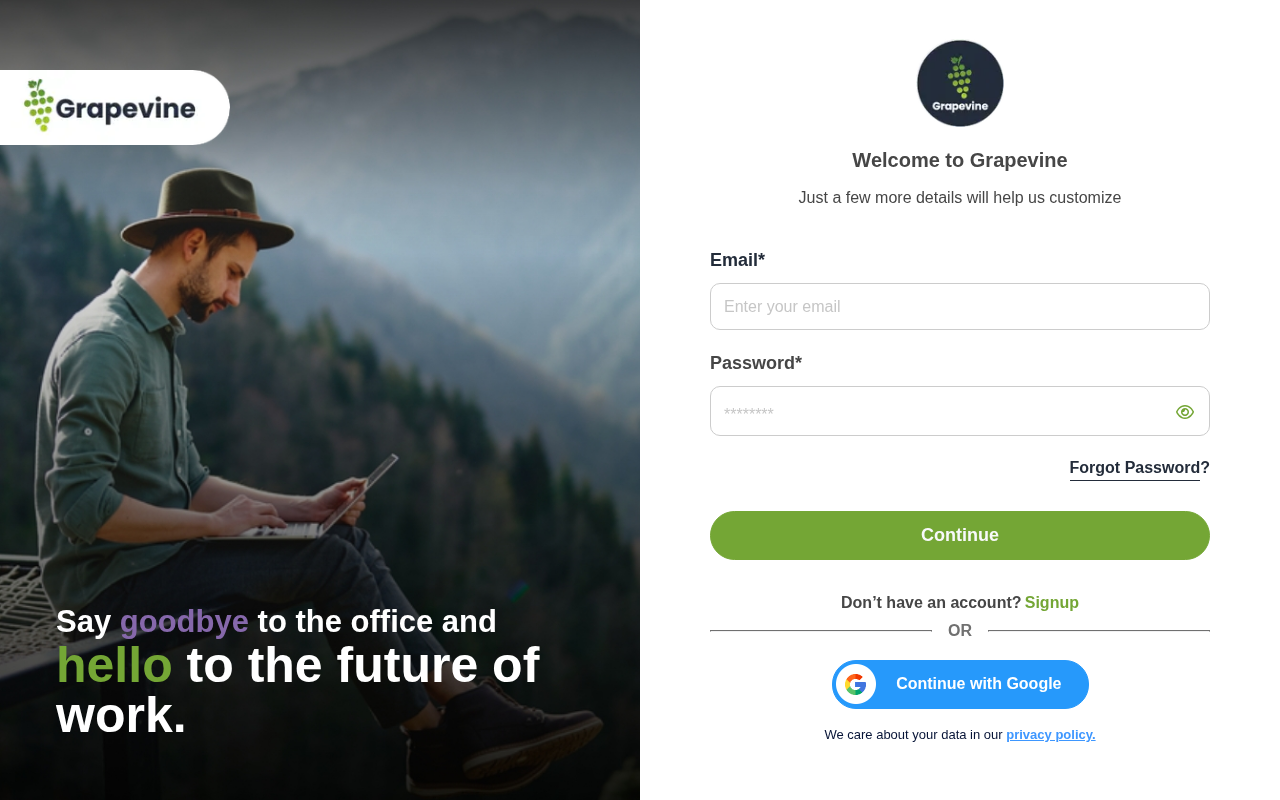
Task: Click the OR divider text
Action: [960, 631]
